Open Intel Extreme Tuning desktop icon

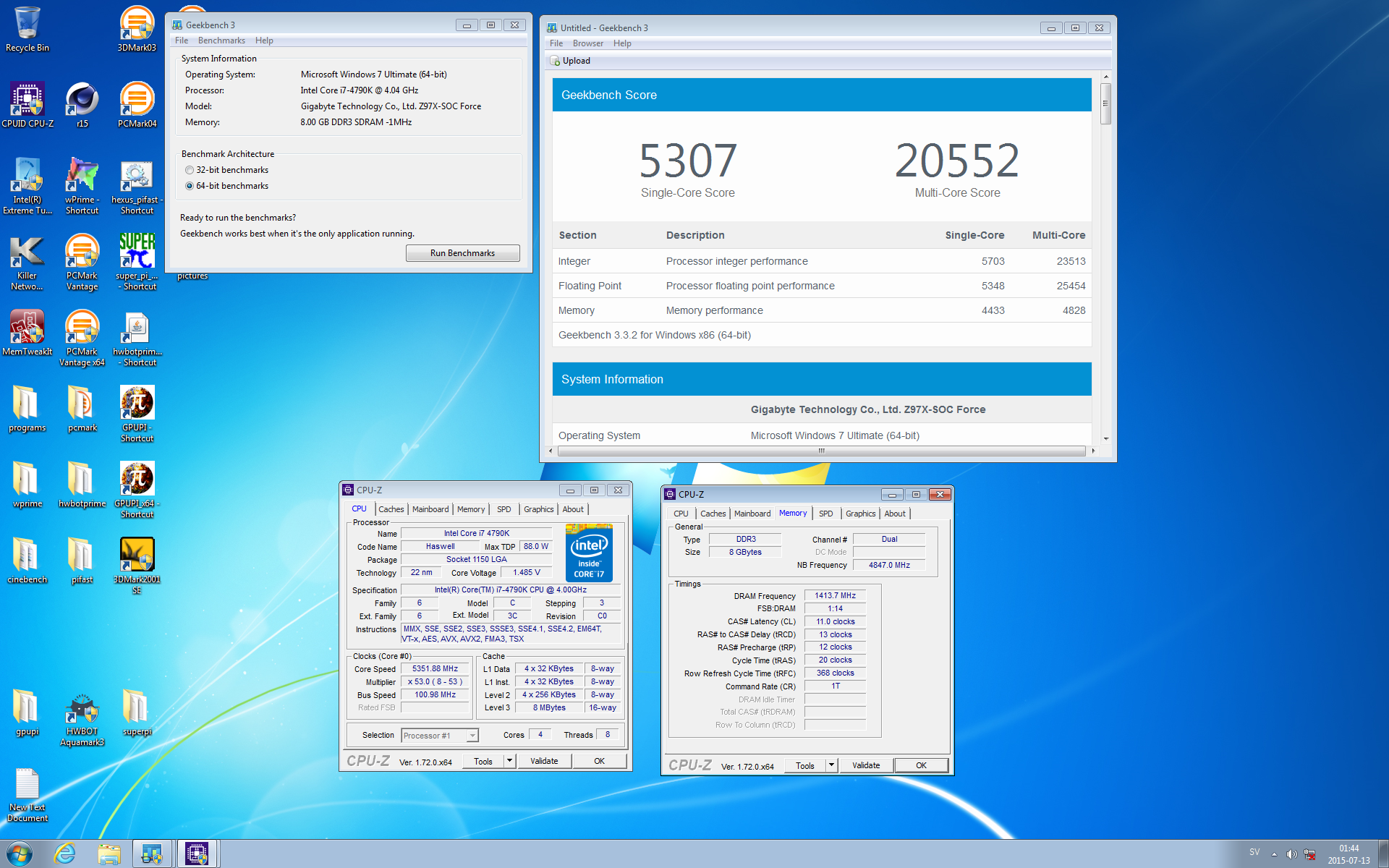click(x=27, y=186)
